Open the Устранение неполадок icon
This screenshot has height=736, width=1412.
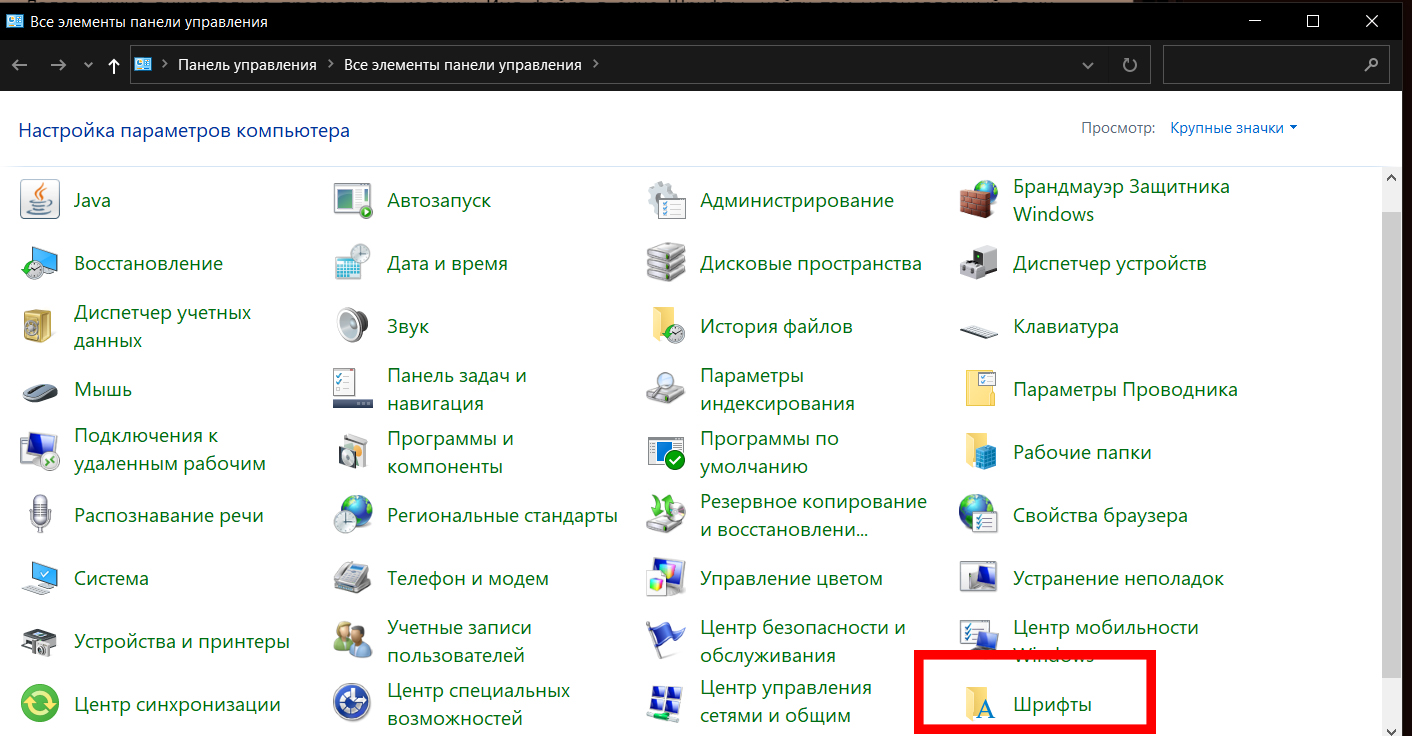coord(979,578)
